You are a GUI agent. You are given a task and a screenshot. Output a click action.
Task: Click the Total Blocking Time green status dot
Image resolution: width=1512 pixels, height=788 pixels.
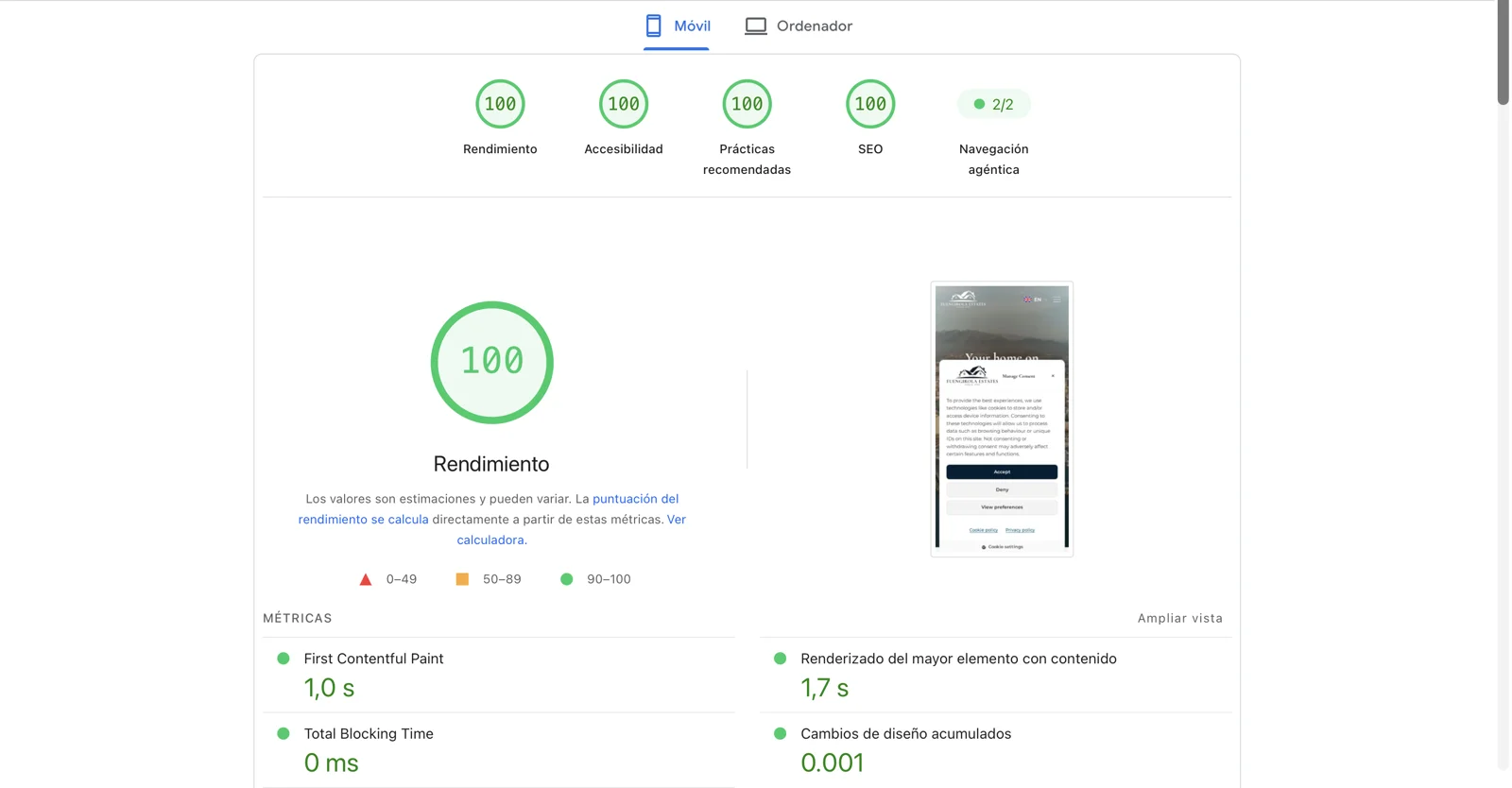(x=283, y=733)
